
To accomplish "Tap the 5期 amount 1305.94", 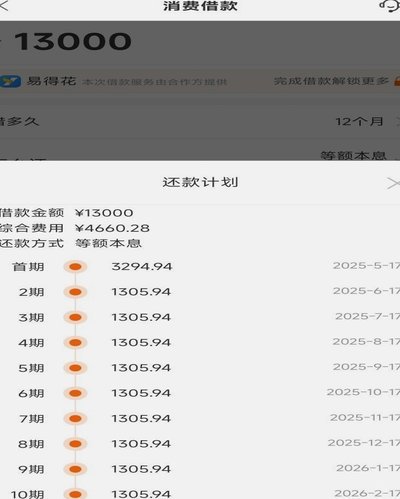I will coord(141,368).
